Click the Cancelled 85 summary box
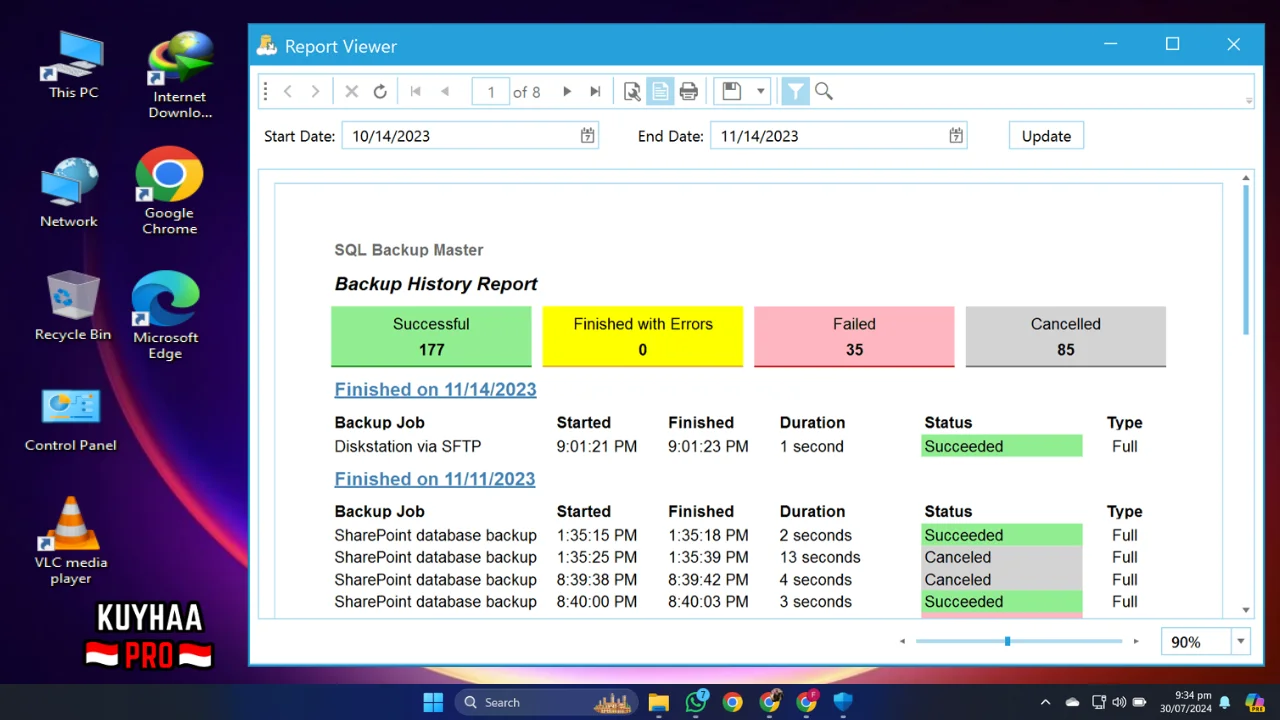This screenshot has width=1280, height=720. 1066,337
